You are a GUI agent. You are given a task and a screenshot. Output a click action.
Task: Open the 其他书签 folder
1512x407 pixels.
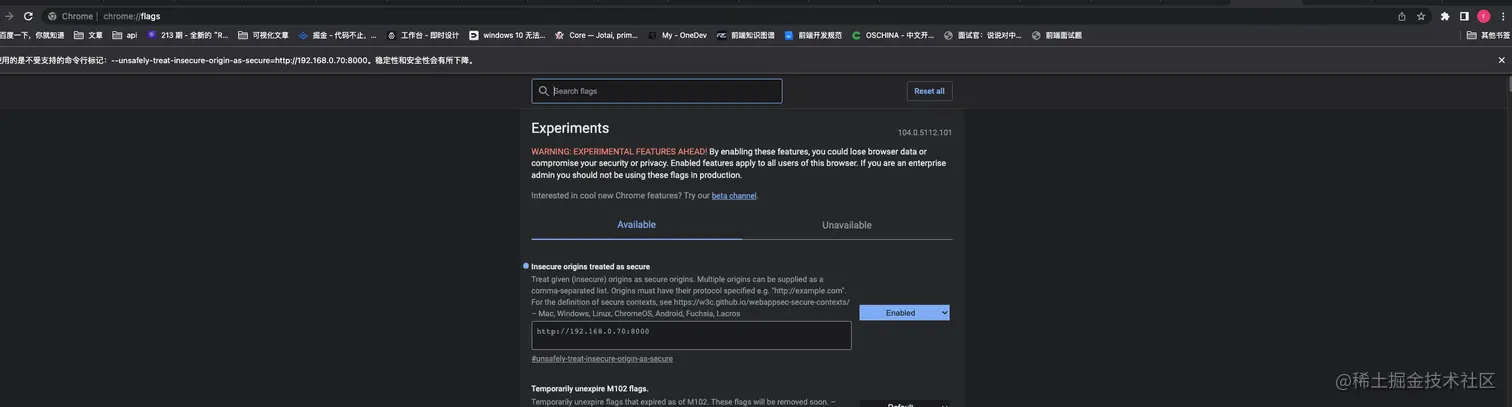coord(1488,35)
